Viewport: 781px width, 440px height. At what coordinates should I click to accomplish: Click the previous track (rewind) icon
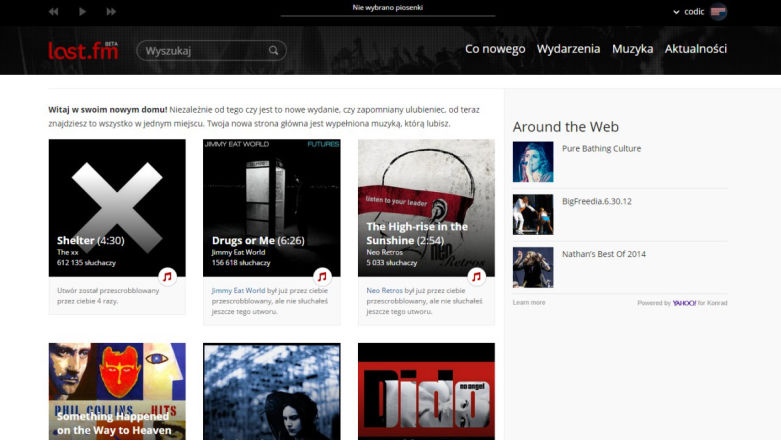pyautogui.click(x=53, y=11)
